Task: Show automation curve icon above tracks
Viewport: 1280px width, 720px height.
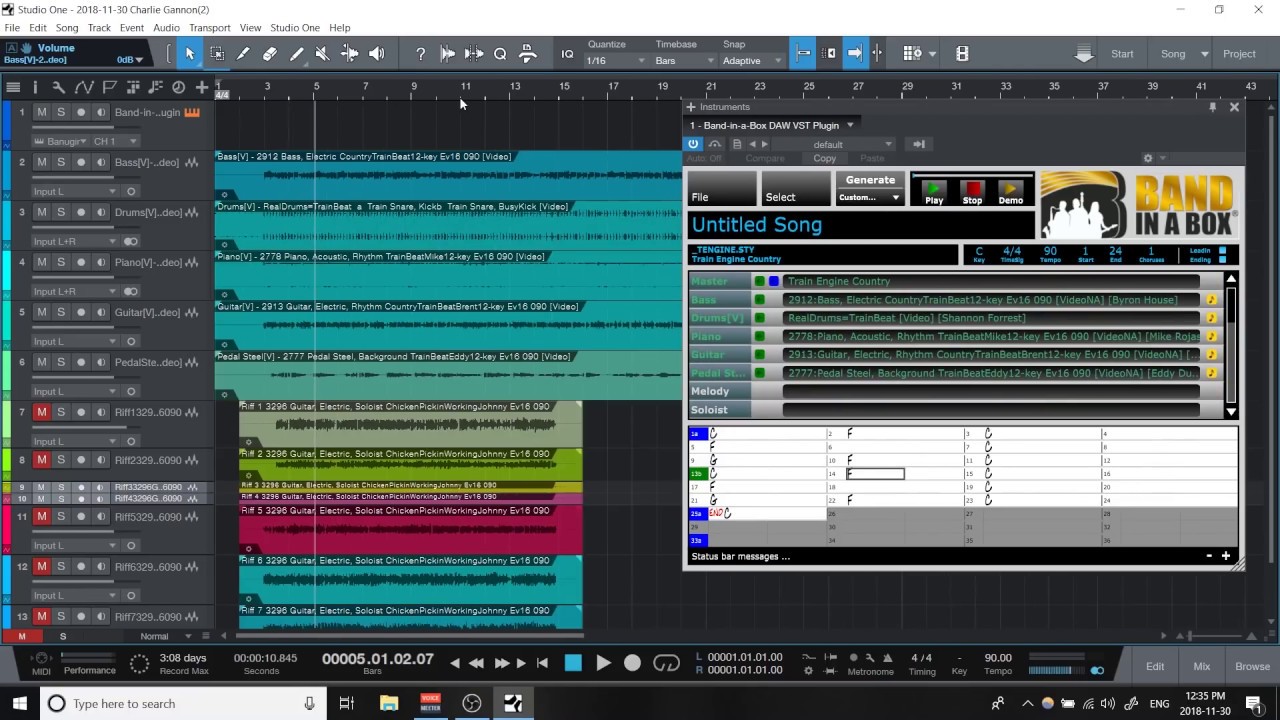Action: tap(84, 87)
